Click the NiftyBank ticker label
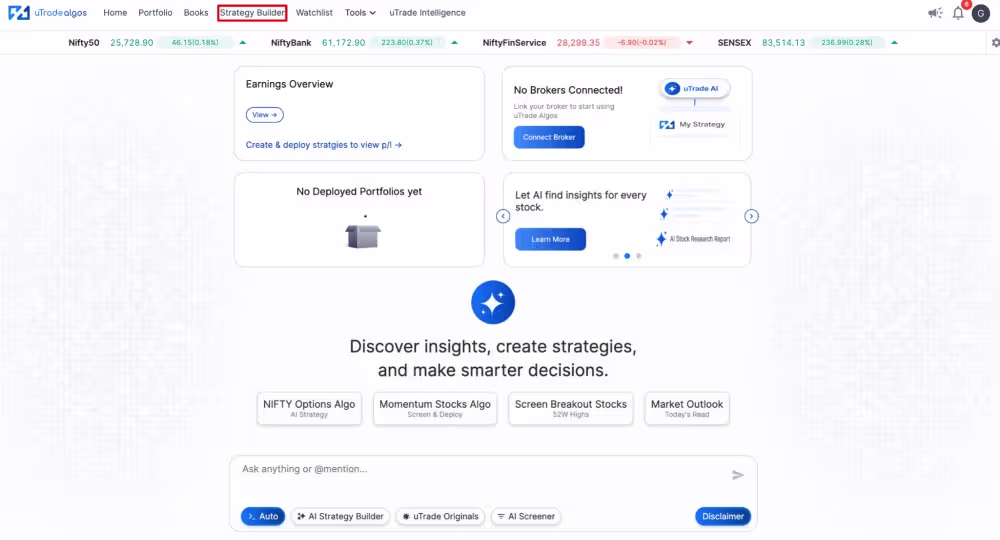The width and height of the screenshot is (1000, 540). [x=291, y=43]
